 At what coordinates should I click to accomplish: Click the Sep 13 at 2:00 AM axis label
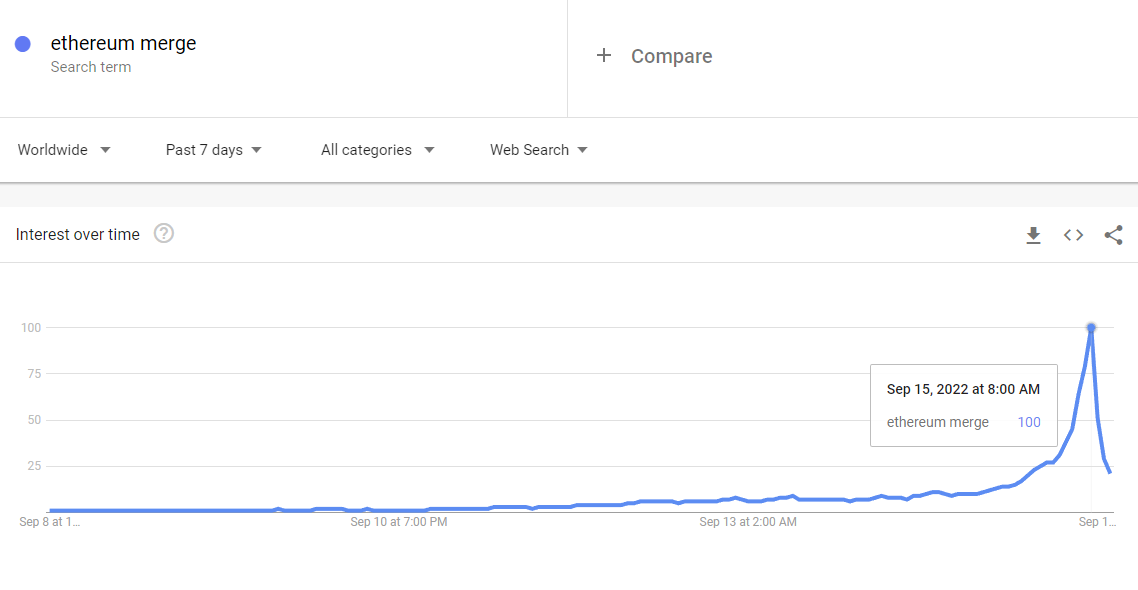pyautogui.click(x=748, y=522)
